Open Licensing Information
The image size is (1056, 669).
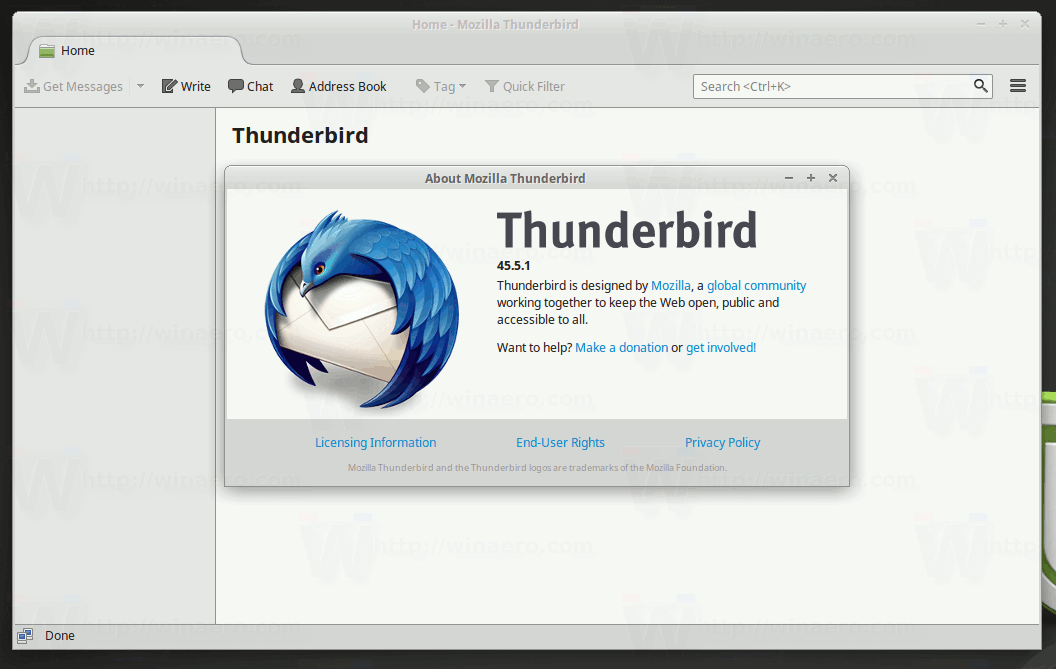pyautogui.click(x=376, y=443)
